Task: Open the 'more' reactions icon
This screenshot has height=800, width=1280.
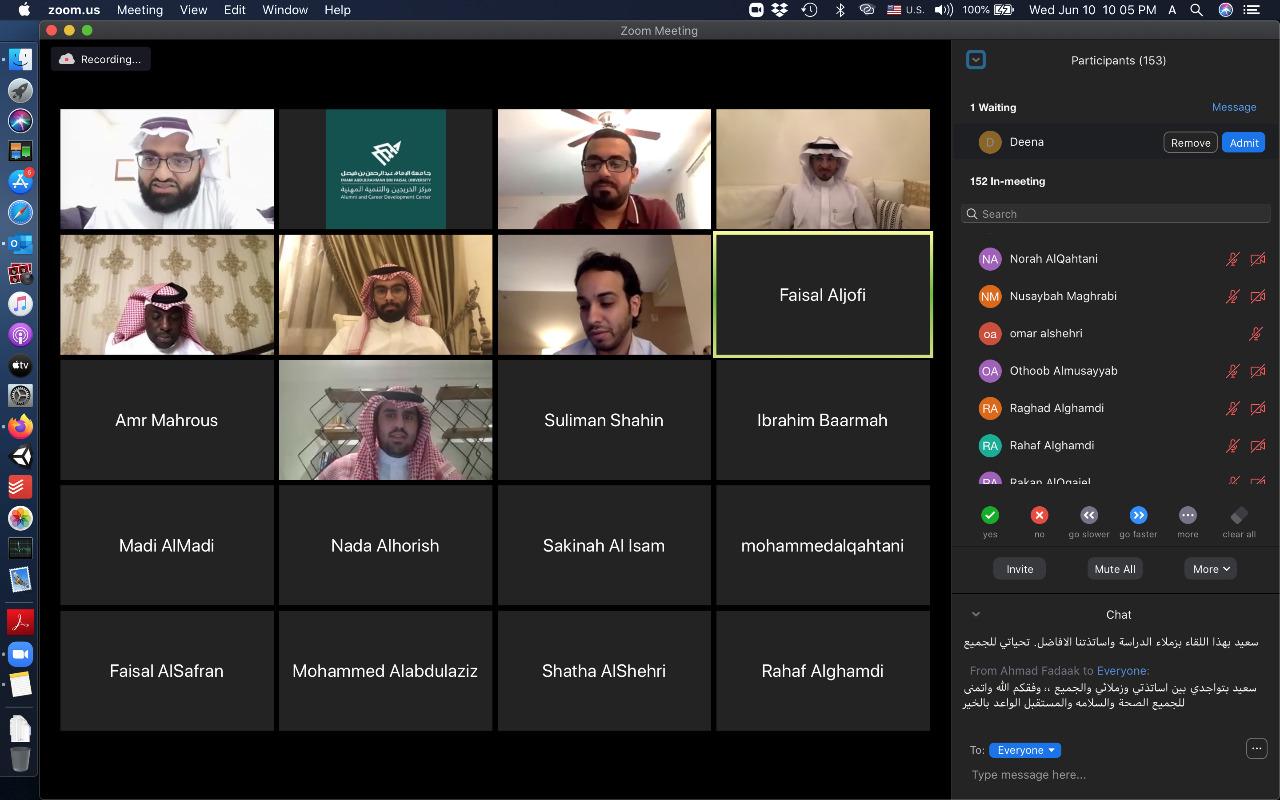Action: click(1187, 516)
